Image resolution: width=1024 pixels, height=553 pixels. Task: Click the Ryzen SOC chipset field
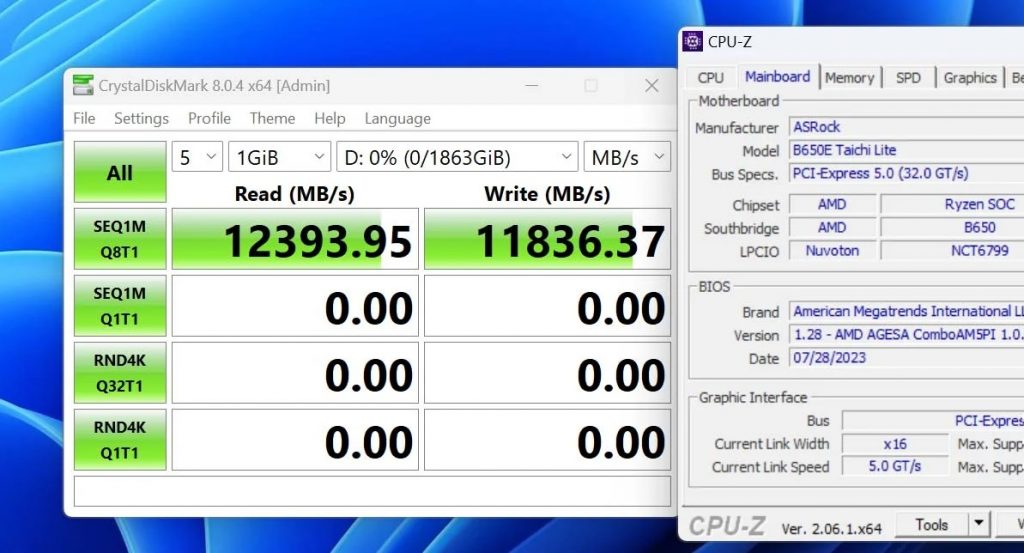[953, 204]
